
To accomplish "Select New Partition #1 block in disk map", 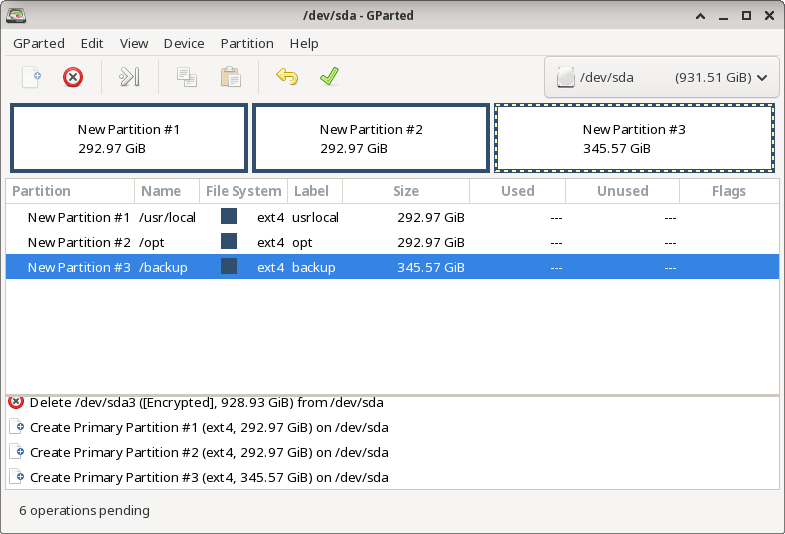I will (129, 138).
